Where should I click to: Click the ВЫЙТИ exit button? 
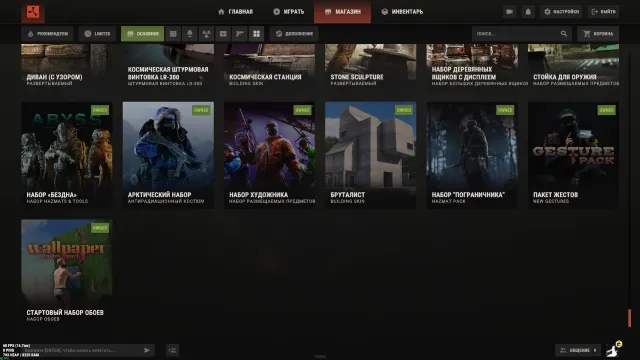pyautogui.click(x=603, y=12)
